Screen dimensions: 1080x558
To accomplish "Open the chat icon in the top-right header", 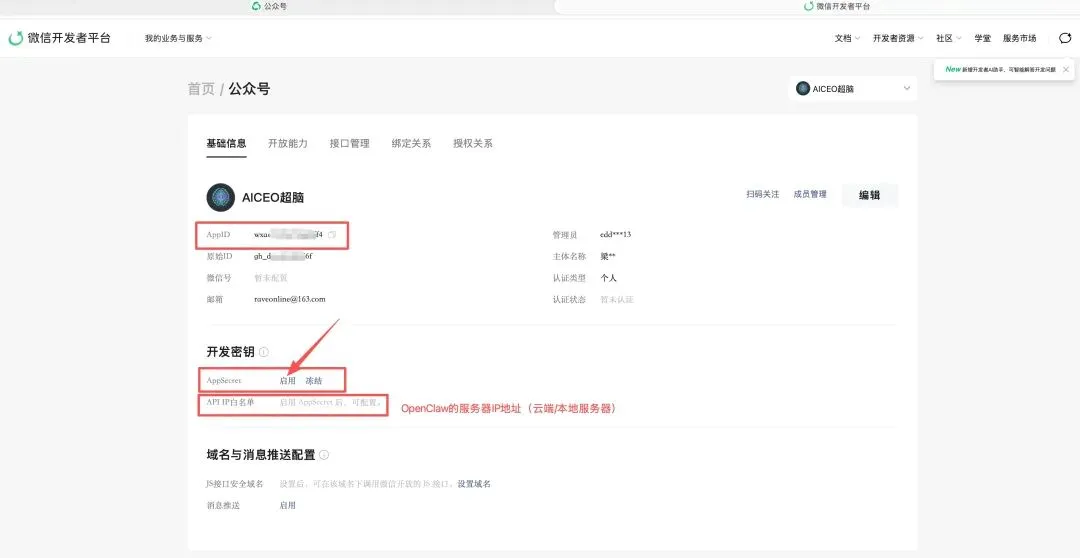I will [x=1065, y=38].
